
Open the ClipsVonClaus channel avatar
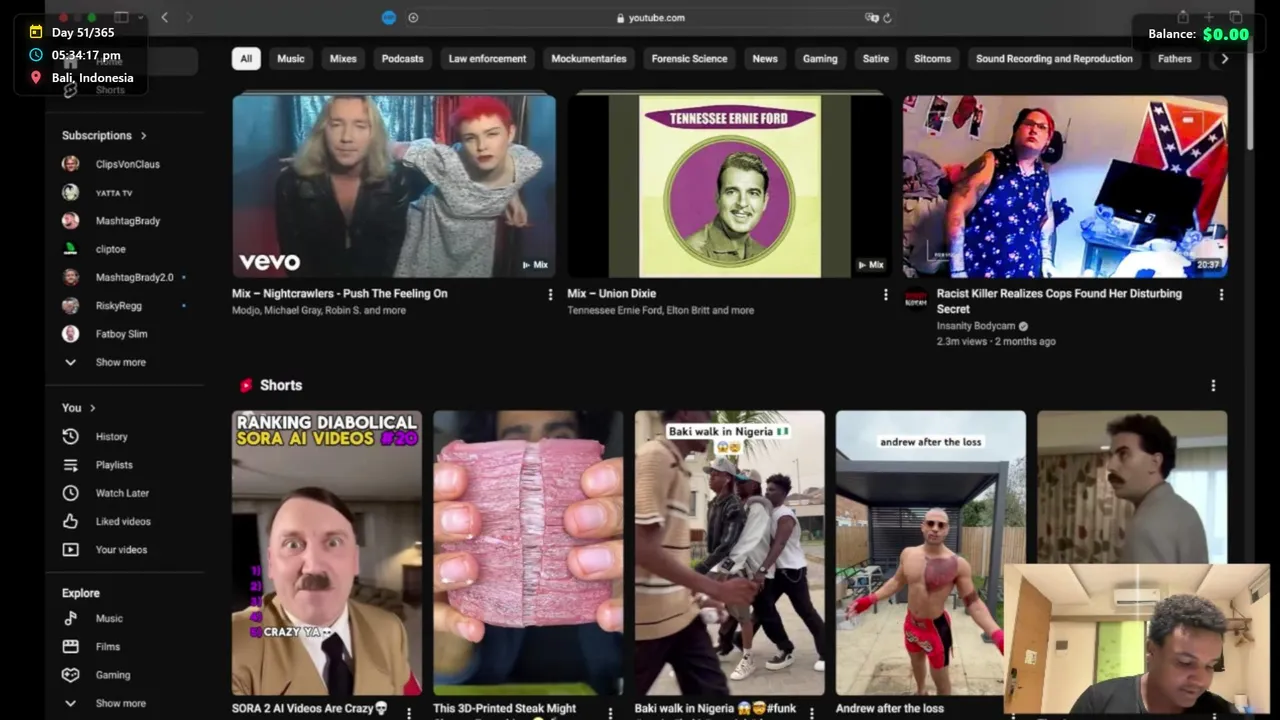70,164
